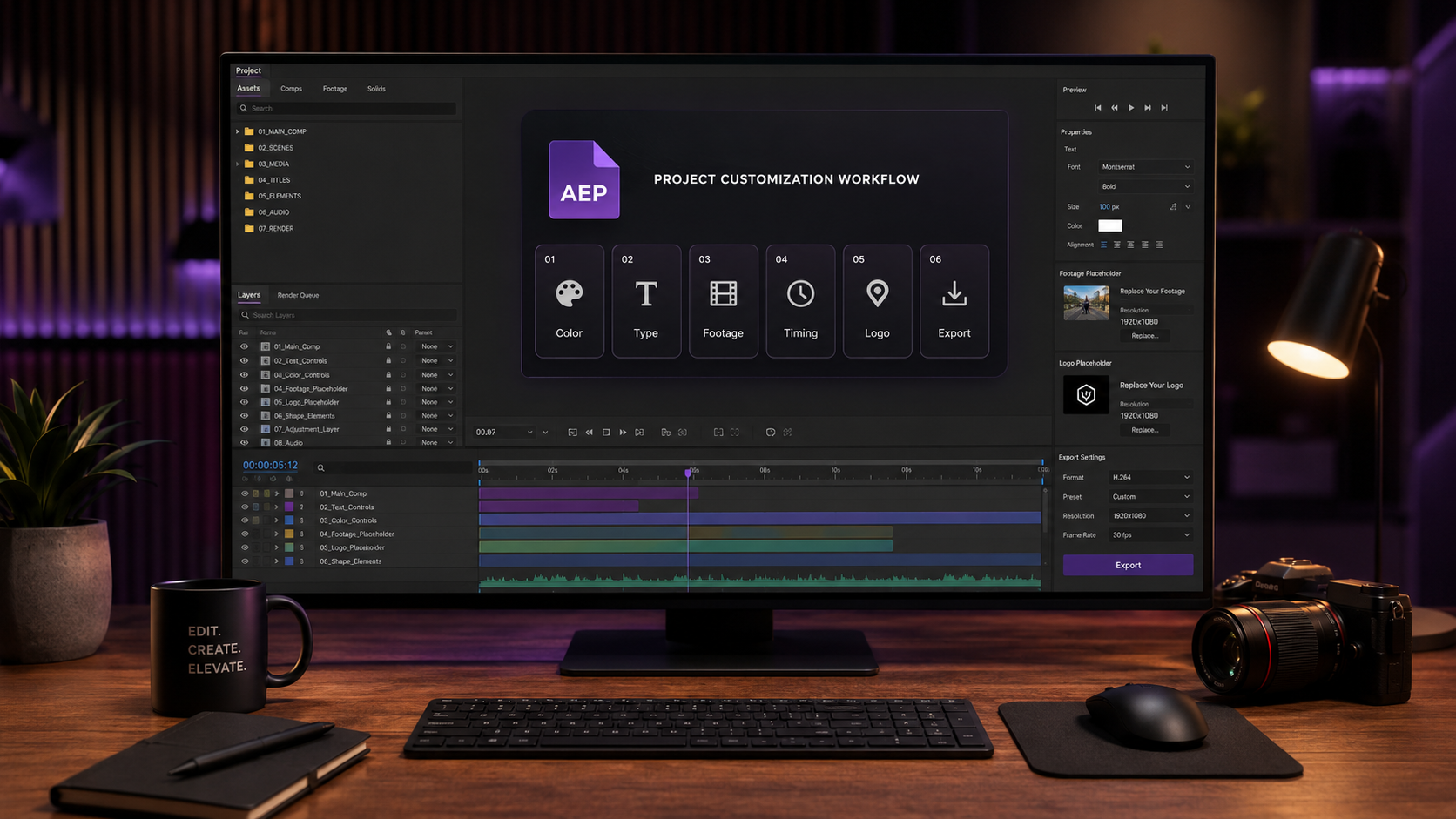Open Parent dropdown for 03_Color_Controls layer
The height and width of the screenshot is (819, 1456).
(436, 375)
